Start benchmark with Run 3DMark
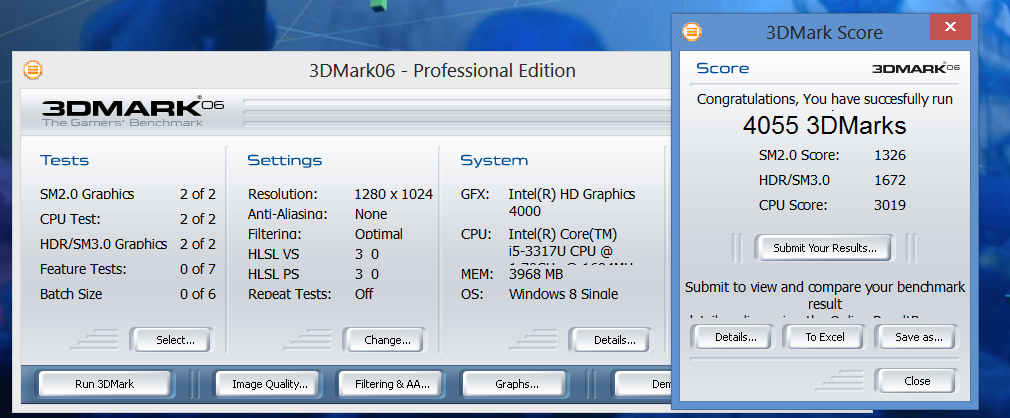This screenshot has height=418, width=1010. pyautogui.click(x=105, y=384)
